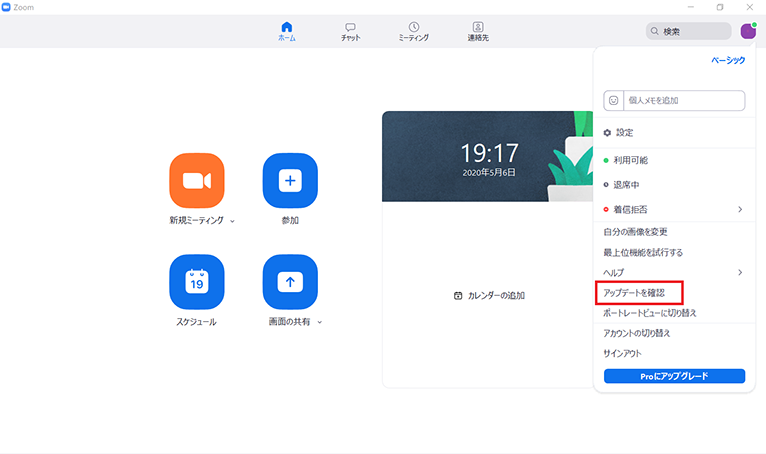Click the Basic (ベーシック) account link
766x454 pixels.
click(x=728, y=60)
